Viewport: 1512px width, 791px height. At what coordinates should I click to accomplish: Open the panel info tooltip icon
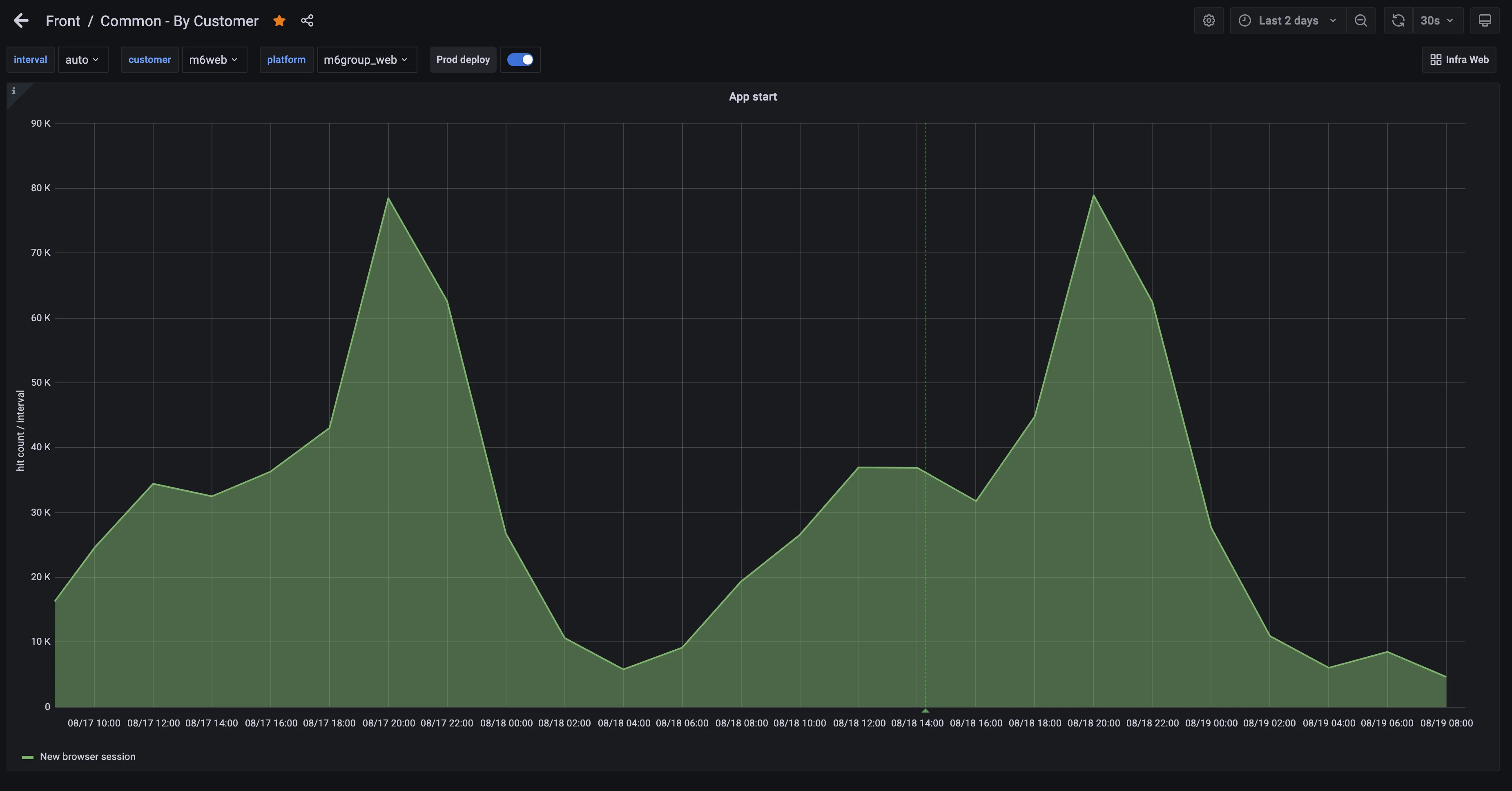[13, 91]
